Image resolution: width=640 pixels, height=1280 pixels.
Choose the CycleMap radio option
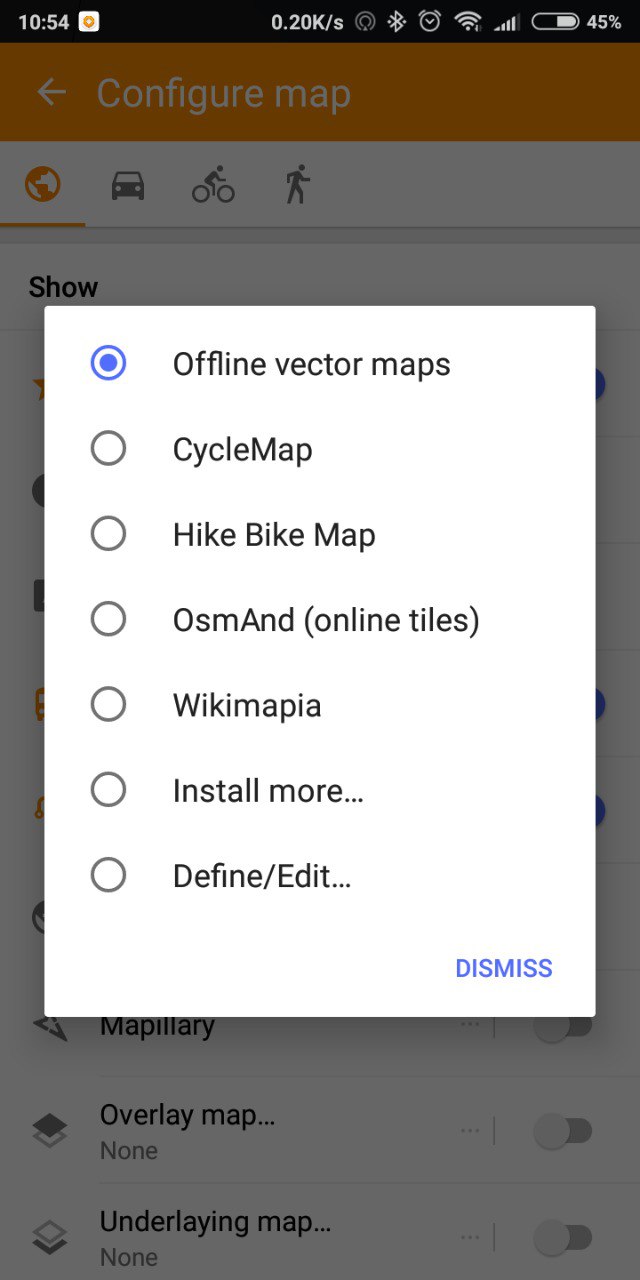[x=108, y=449]
